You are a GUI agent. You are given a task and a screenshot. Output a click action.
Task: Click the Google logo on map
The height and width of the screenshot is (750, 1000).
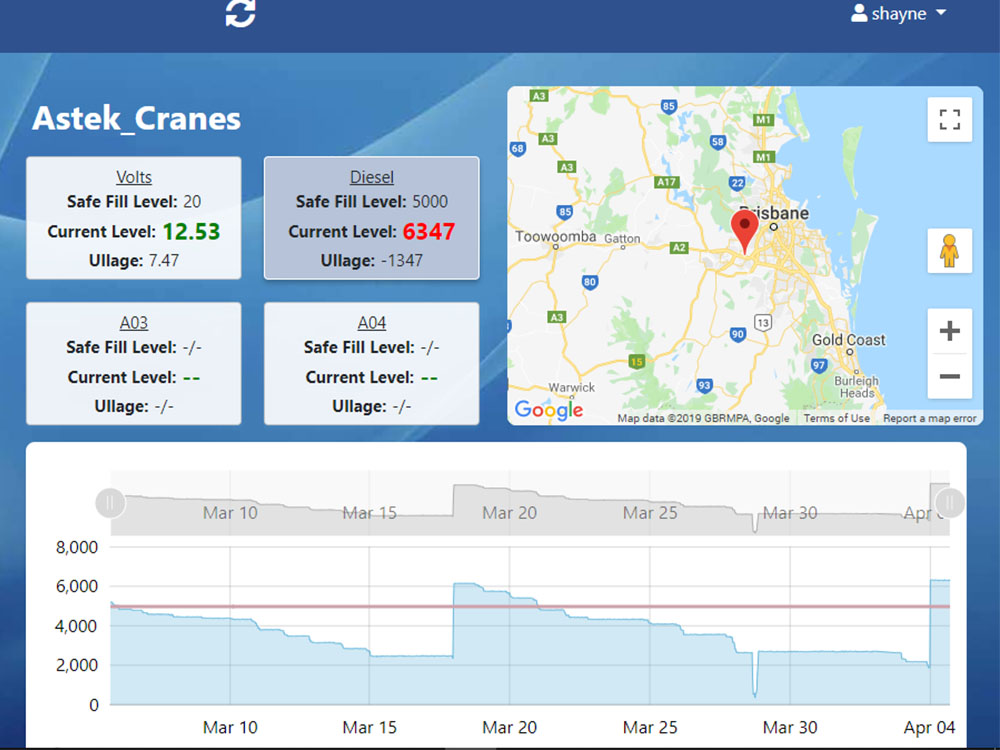(x=548, y=410)
